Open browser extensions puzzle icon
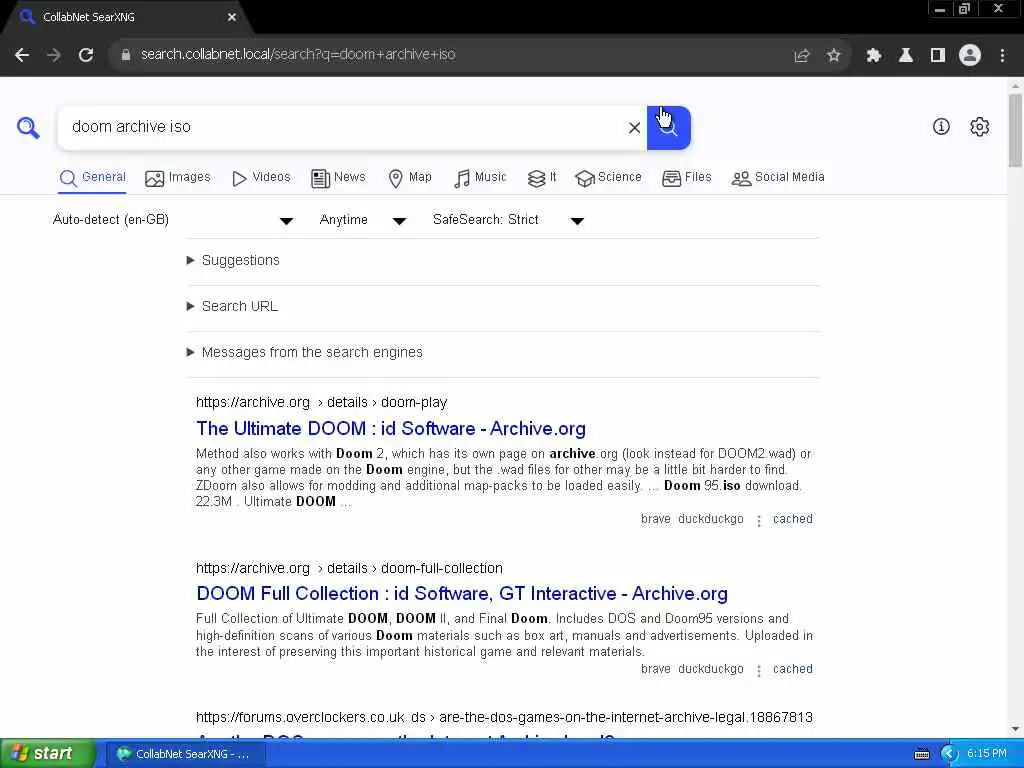The height and width of the screenshot is (768, 1024). click(x=874, y=56)
